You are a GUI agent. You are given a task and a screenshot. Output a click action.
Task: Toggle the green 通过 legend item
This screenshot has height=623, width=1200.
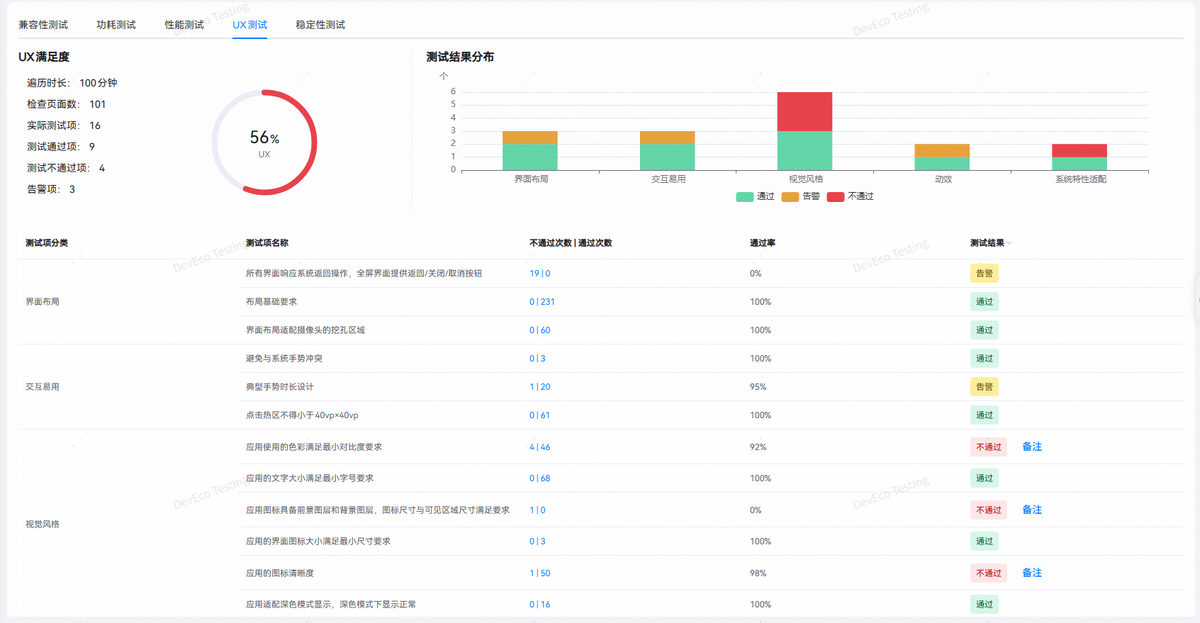click(x=755, y=197)
